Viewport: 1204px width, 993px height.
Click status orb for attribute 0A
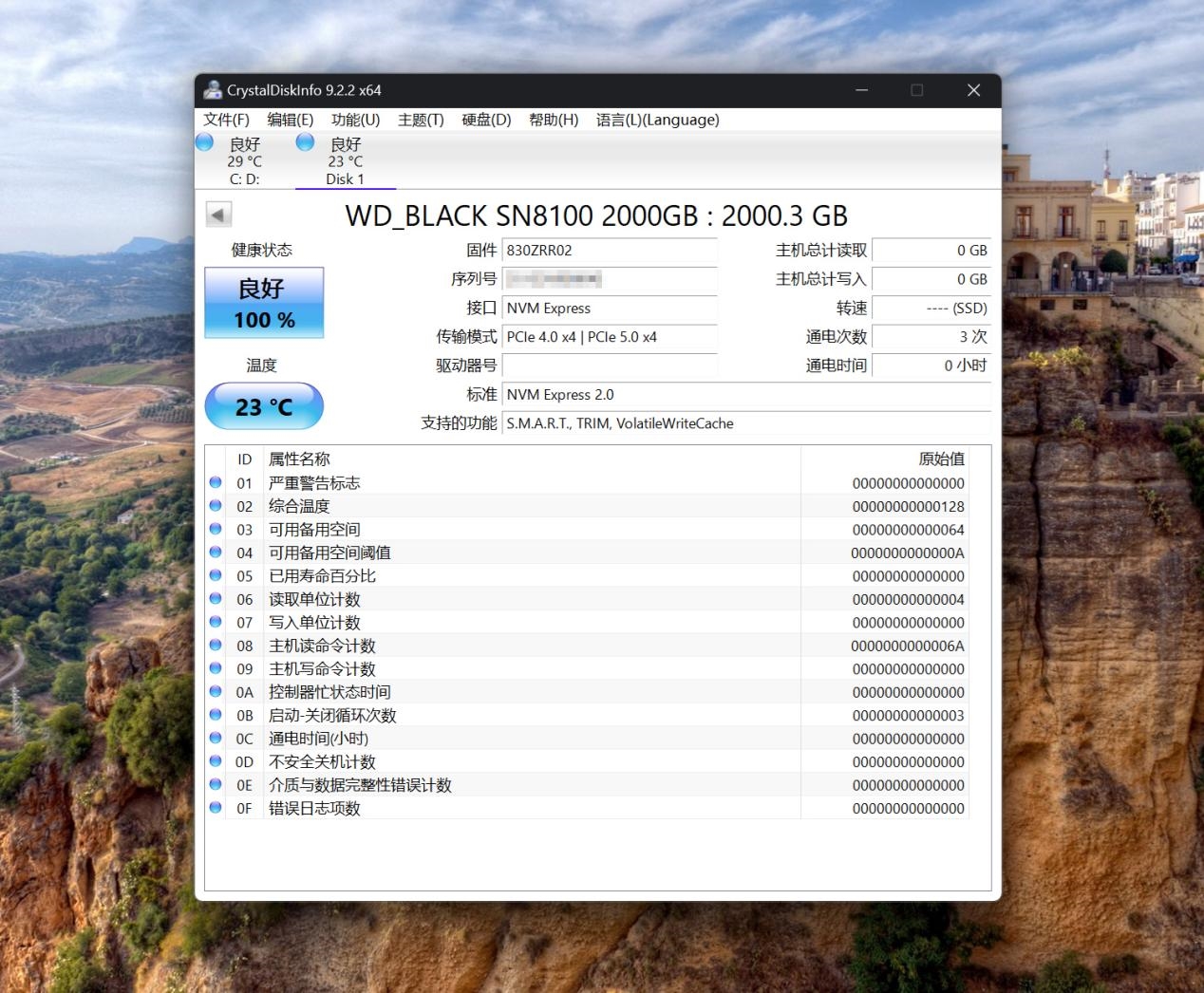[216, 692]
